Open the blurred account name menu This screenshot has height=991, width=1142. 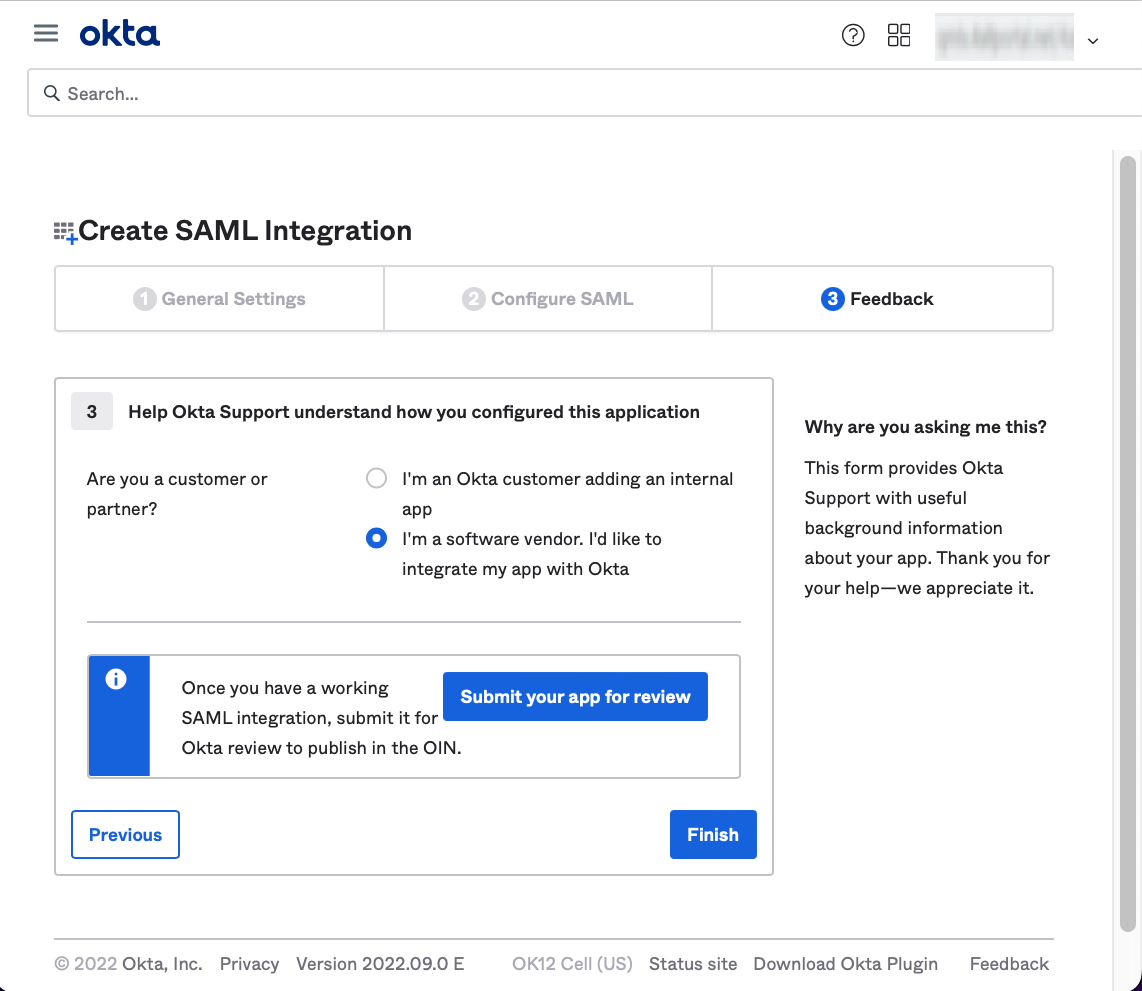click(x=1004, y=36)
